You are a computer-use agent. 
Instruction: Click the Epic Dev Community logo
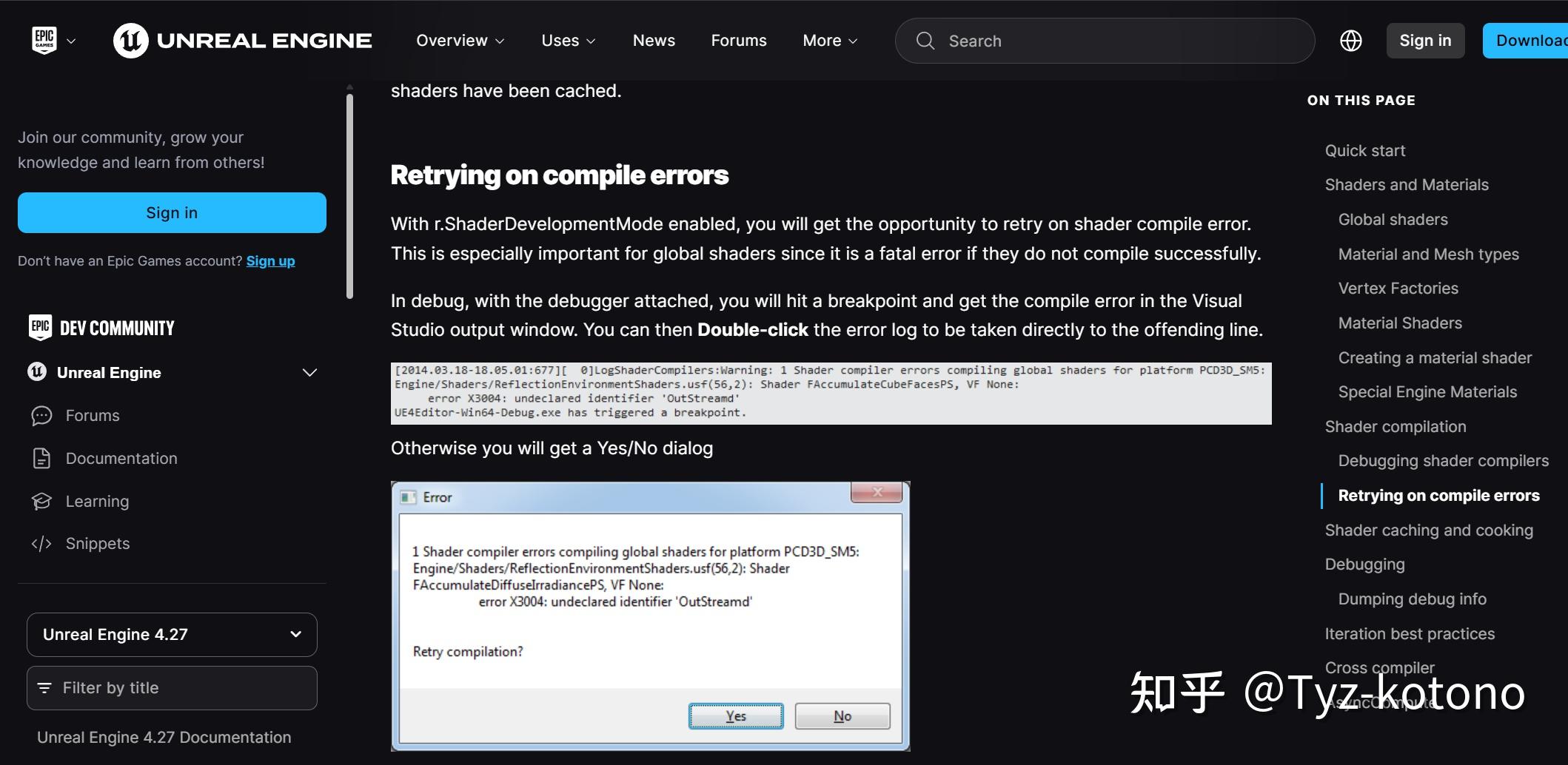tap(101, 327)
